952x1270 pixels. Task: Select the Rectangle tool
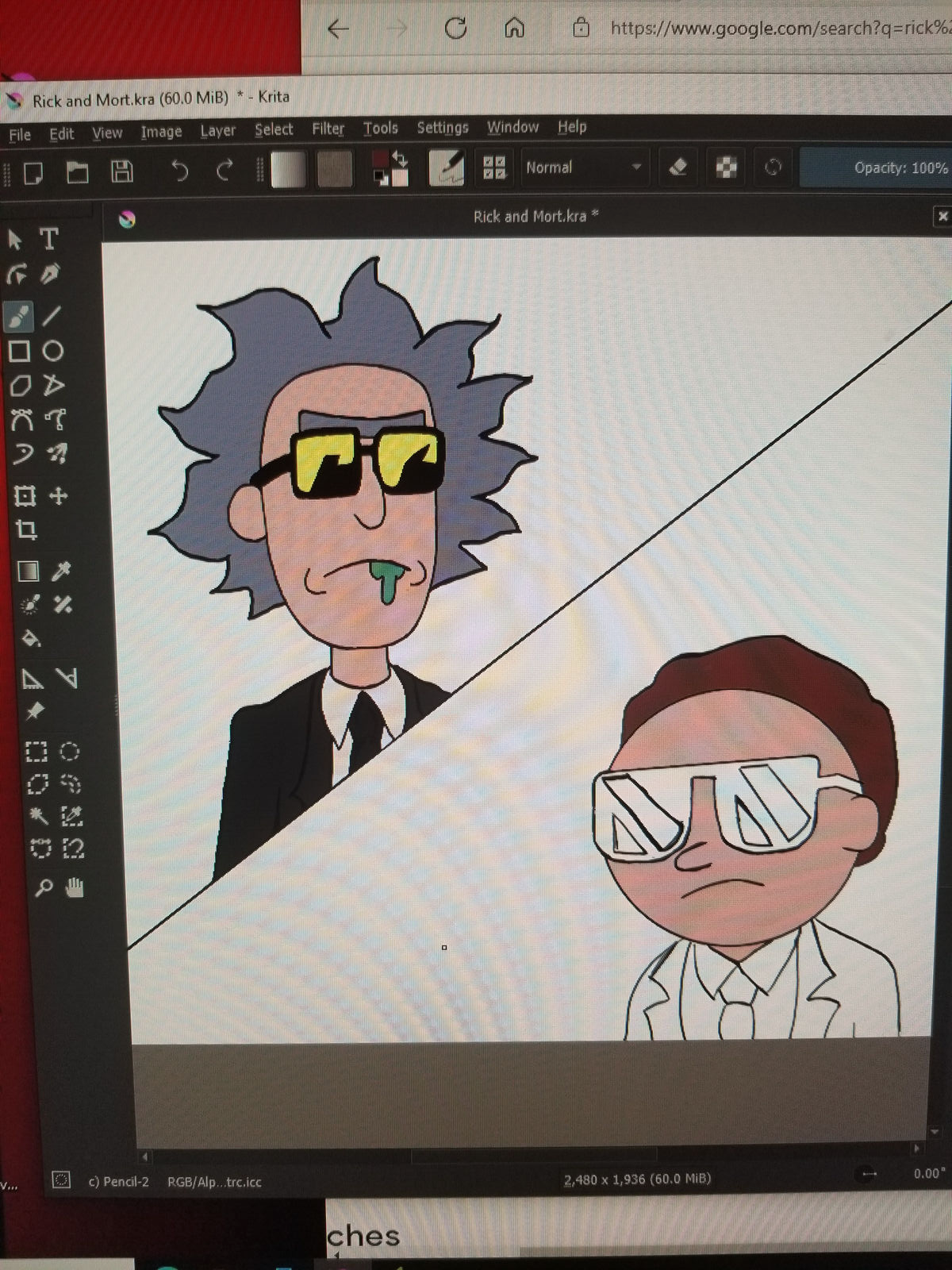tap(19, 351)
